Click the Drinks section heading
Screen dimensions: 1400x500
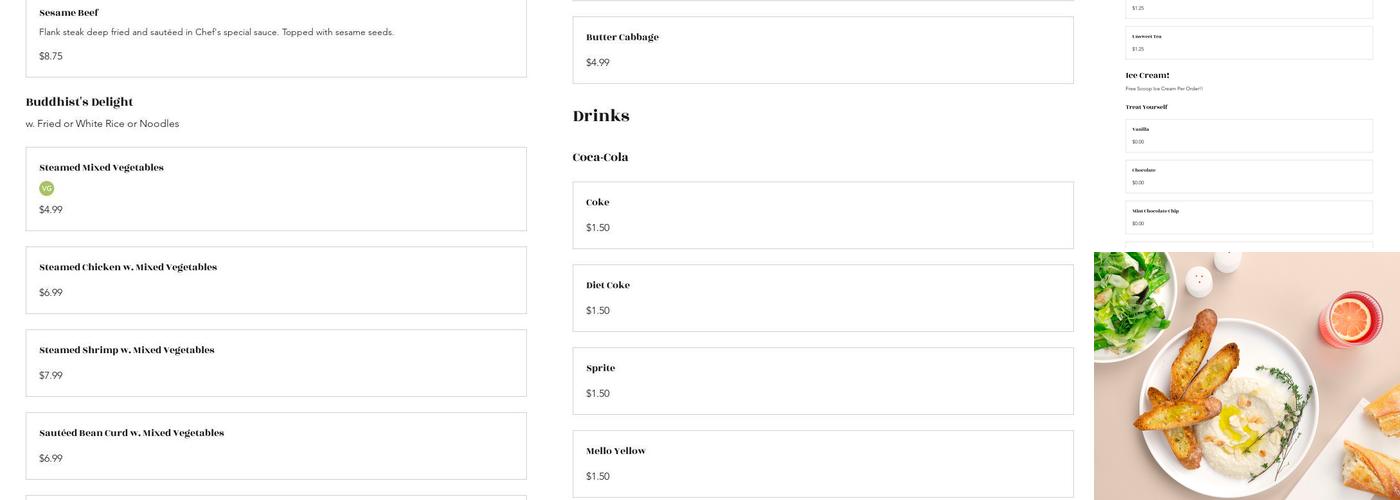pos(601,116)
